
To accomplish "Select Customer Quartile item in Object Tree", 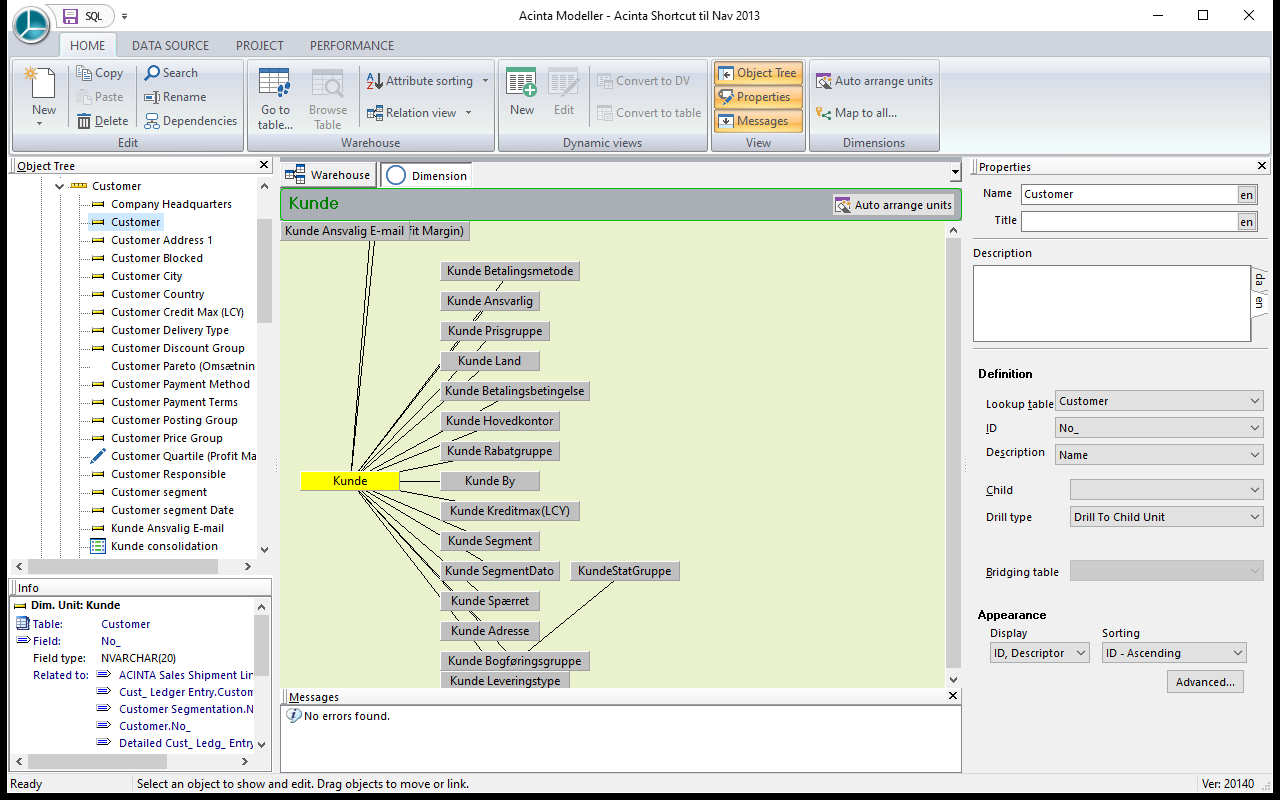I will point(183,456).
